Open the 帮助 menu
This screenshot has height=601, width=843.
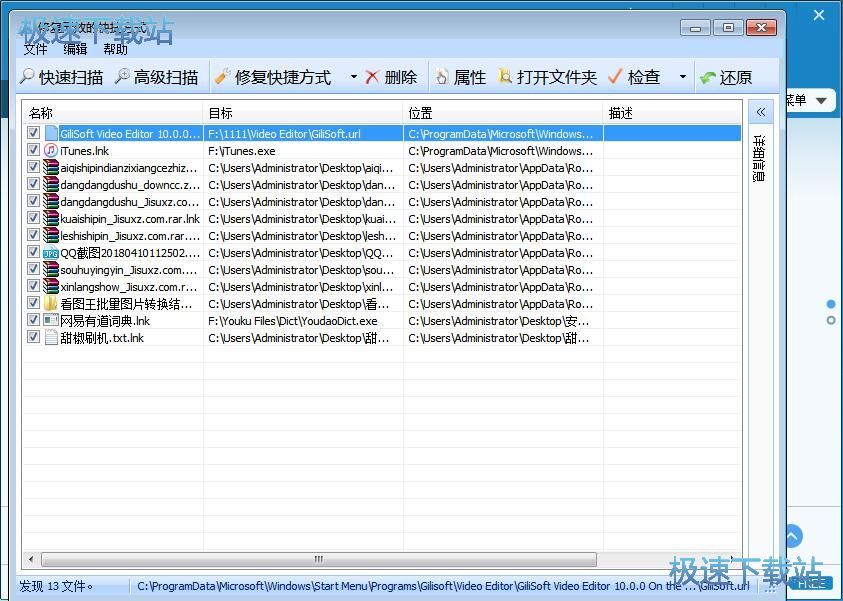click(x=115, y=49)
